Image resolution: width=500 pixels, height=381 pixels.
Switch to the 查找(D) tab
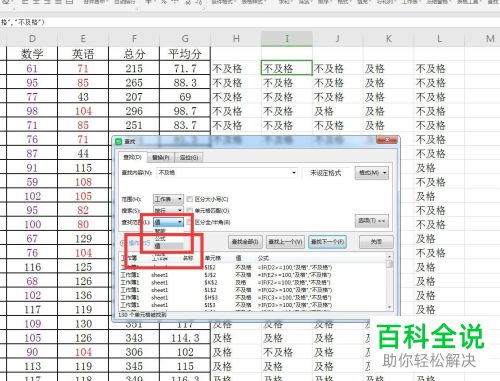pyautogui.click(x=132, y=157)
